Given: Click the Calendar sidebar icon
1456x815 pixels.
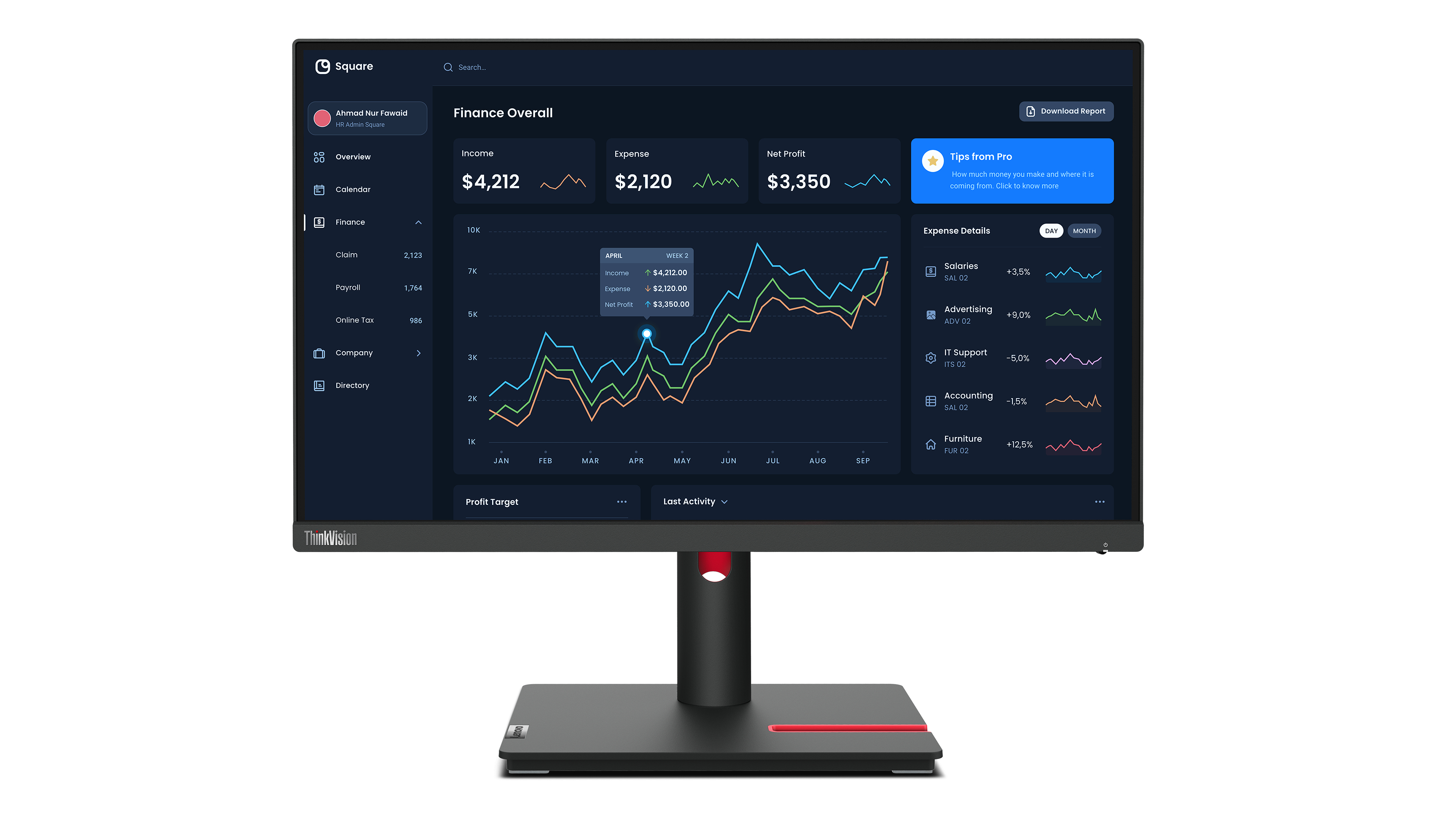Looking at the screenshot, I should click(x=319, y=189).
